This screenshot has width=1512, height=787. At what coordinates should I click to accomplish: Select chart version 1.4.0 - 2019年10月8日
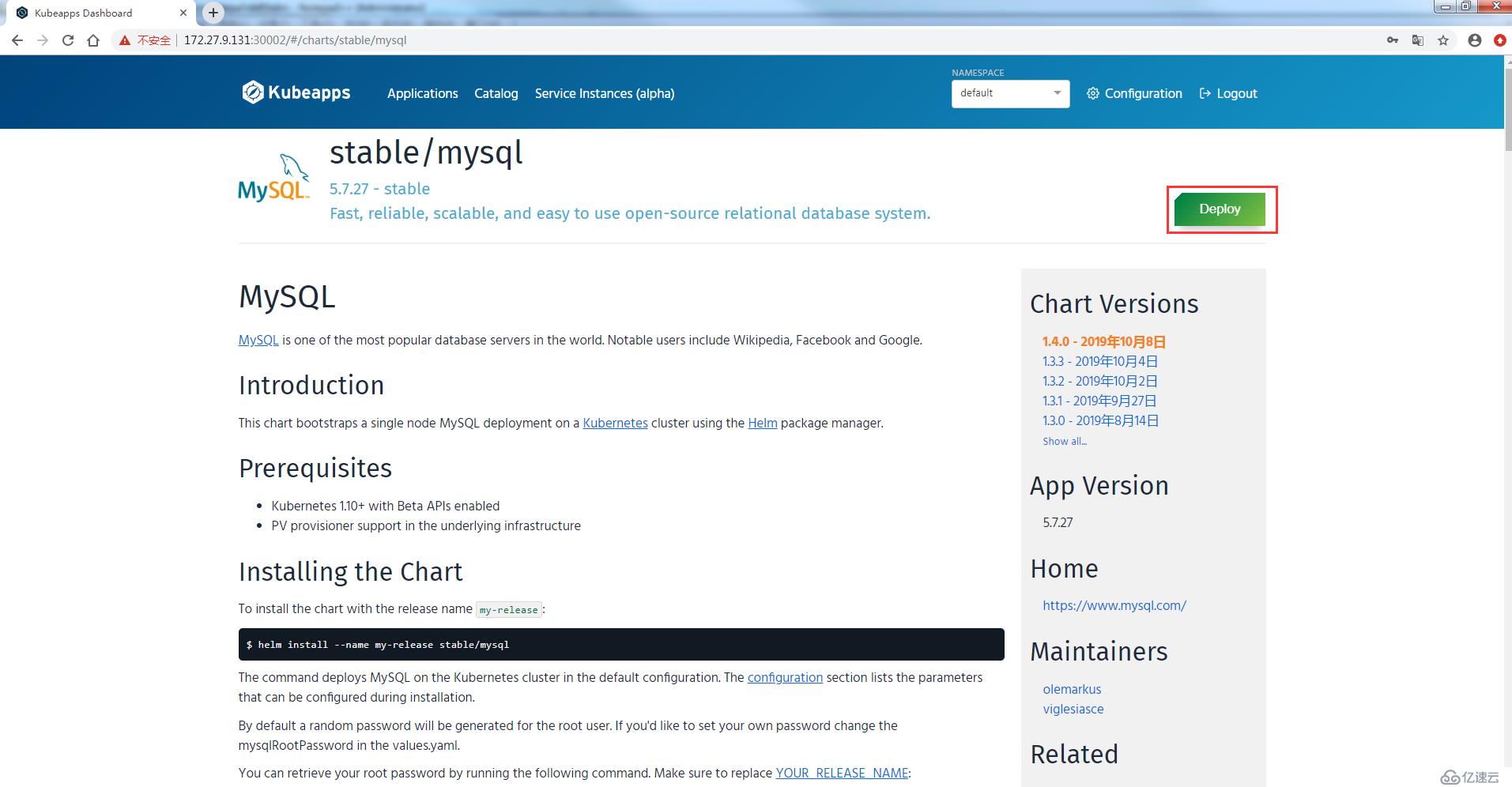tap(1103, 341)
